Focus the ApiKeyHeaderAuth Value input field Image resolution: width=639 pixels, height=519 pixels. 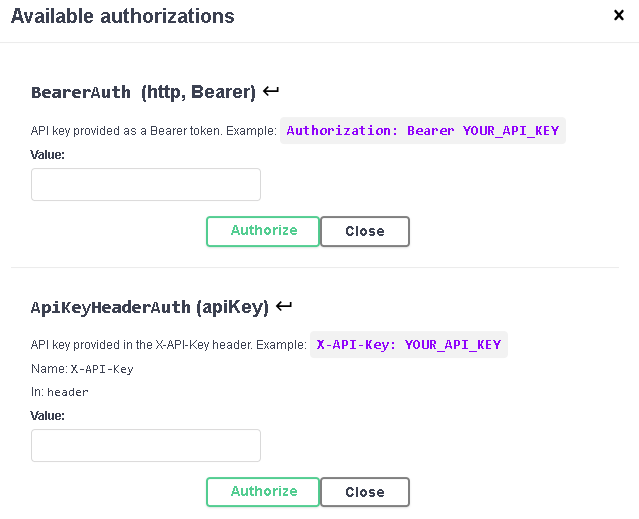click(146, 445)
